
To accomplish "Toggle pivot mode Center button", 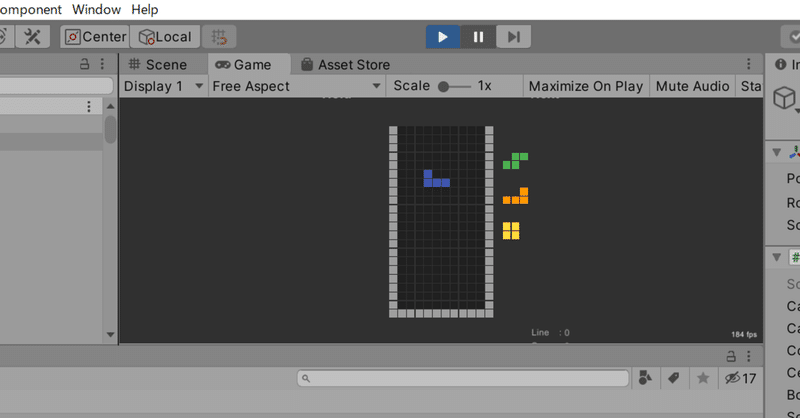I will point(95,37).
